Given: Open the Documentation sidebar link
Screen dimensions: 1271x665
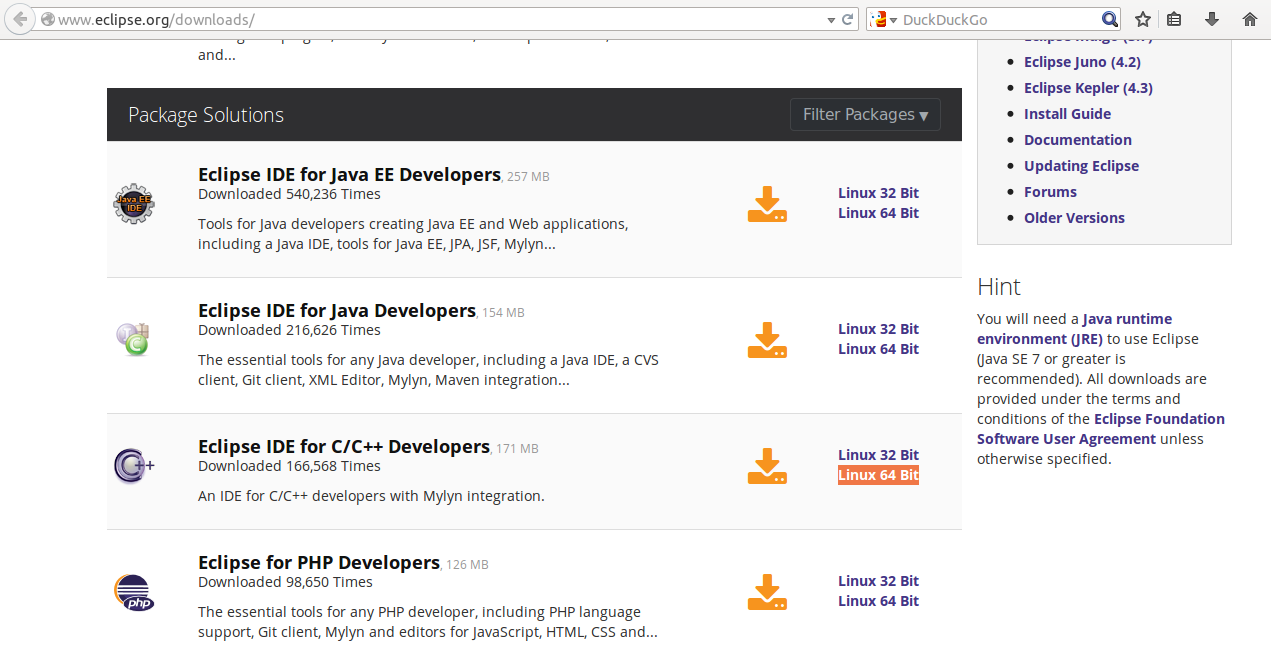Looking at the screenshot, I should click(x=1078, y=140).
